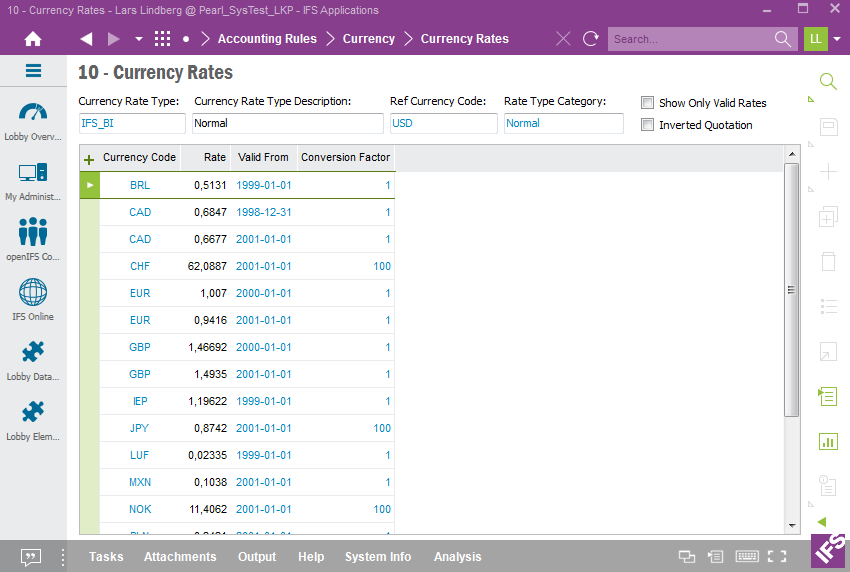The image size is (850, 572).
Task: Click the breadcrumb dot icon
Action: point(186,39)
